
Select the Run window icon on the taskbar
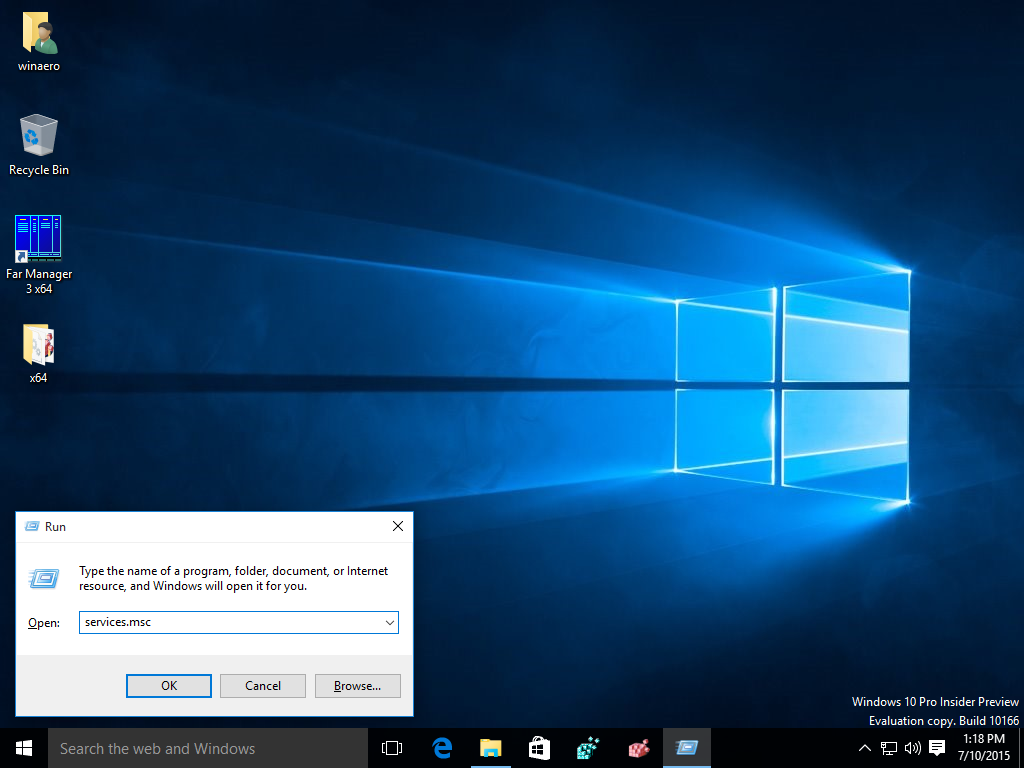pyautogui.click(x=686, y=747)
